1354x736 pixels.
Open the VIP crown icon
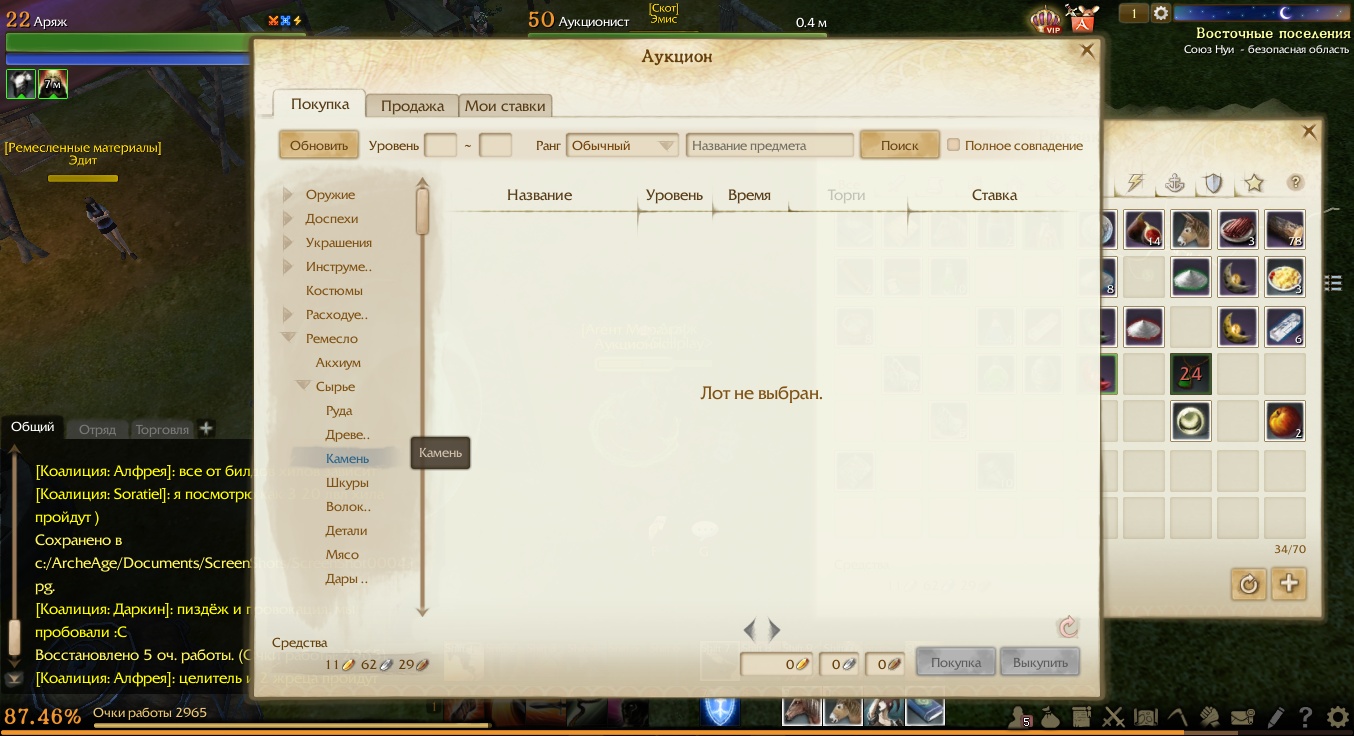point(1045,19)
